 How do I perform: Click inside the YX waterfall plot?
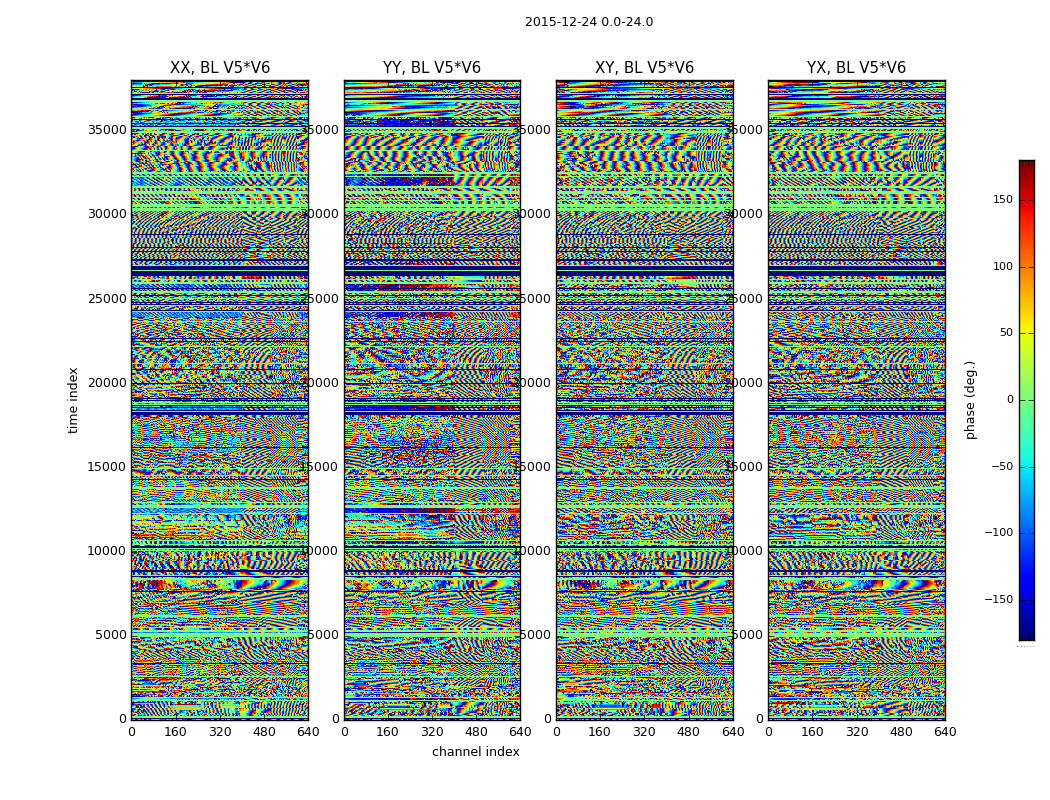click(x=856, y=400)
